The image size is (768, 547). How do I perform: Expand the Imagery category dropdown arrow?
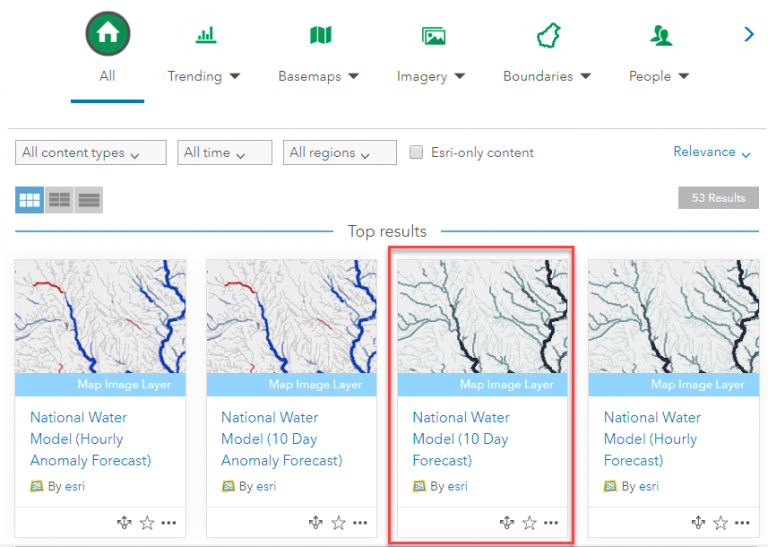click(459, 76)
